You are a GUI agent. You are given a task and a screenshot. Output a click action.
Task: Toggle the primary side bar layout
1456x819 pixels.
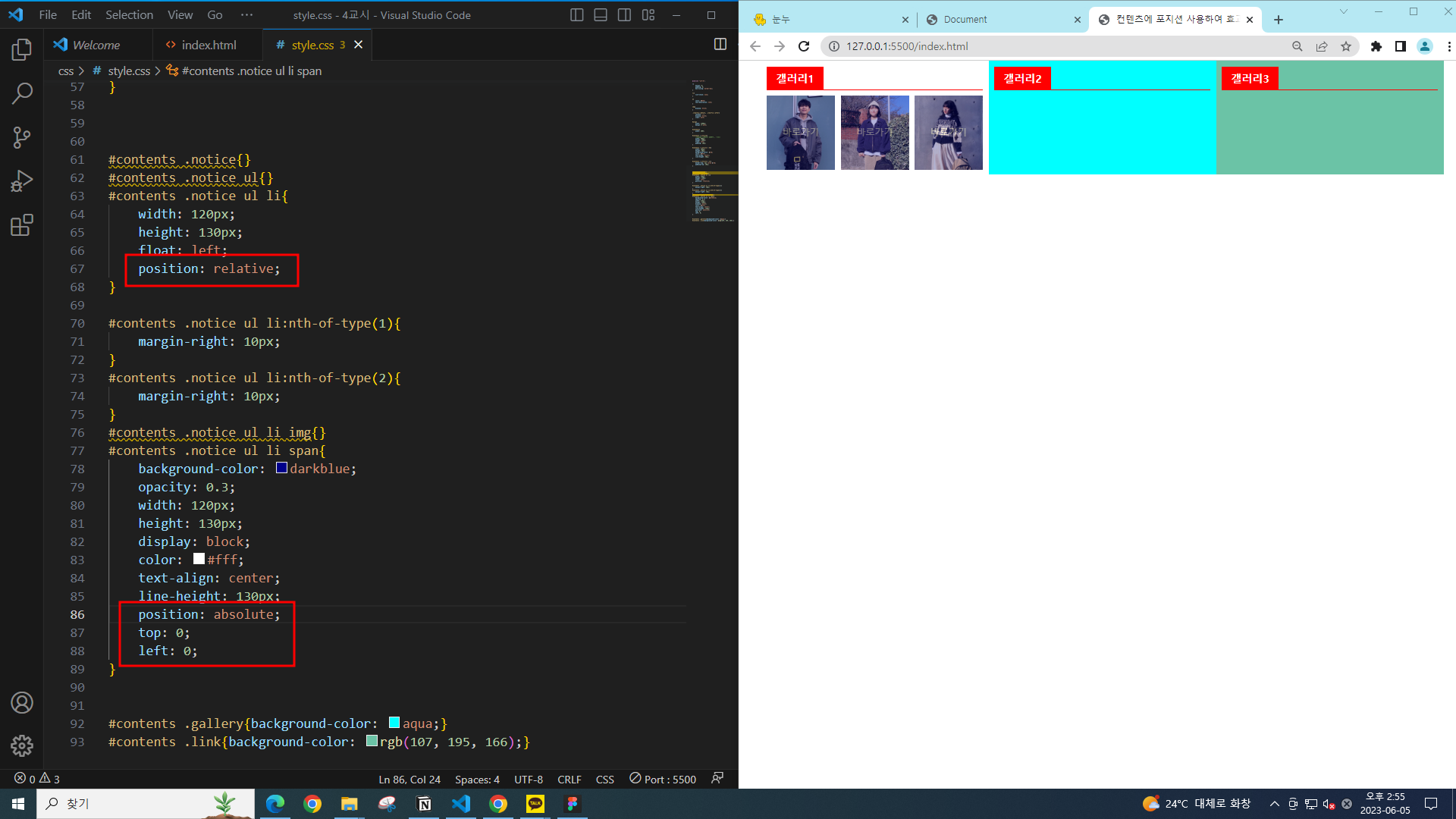click(x=576, y=15)
